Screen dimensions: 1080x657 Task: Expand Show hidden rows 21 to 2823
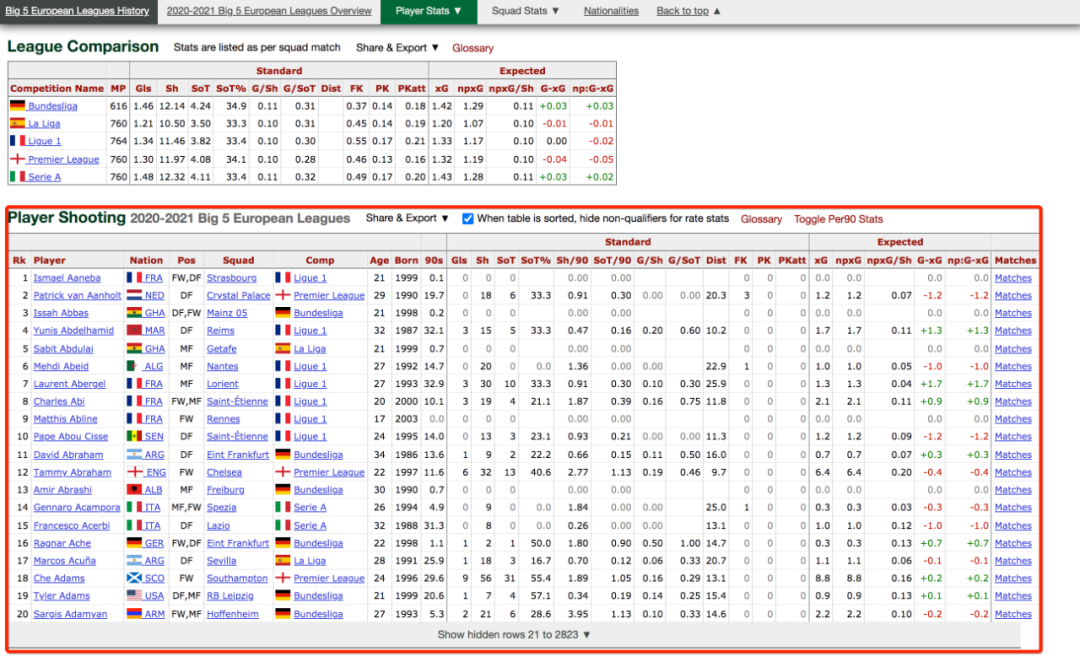pos(514,635)
